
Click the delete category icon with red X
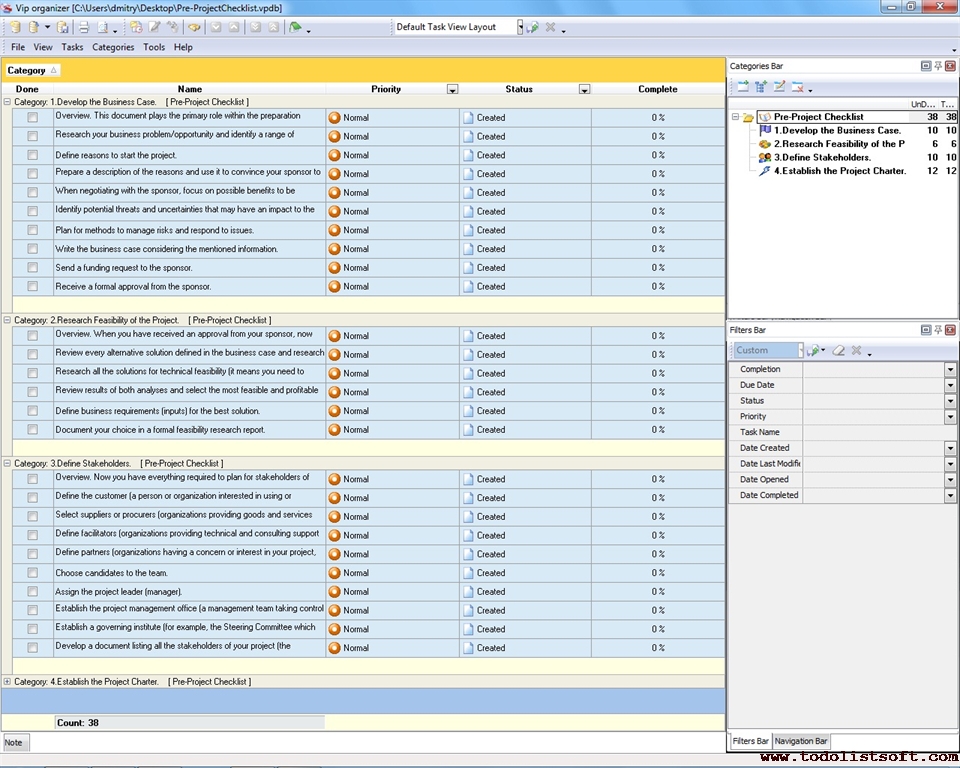pos(798,87)
